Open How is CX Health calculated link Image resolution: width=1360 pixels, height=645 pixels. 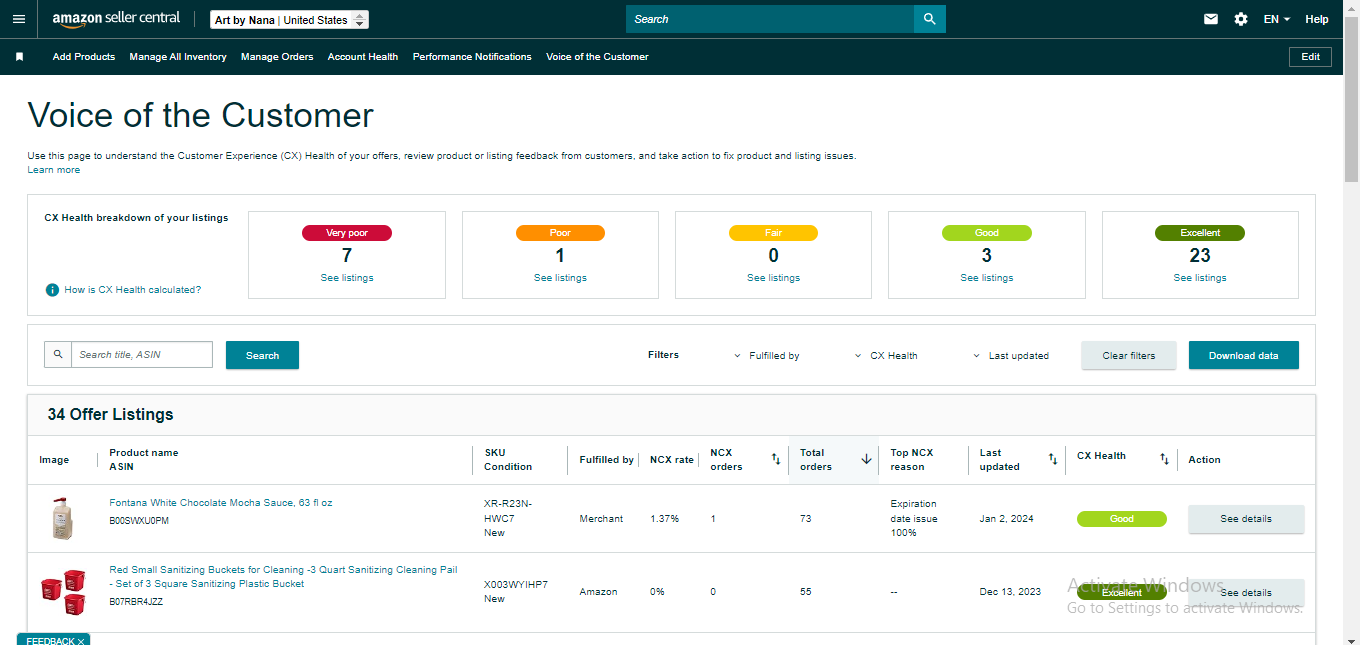[x=132, y=290]
